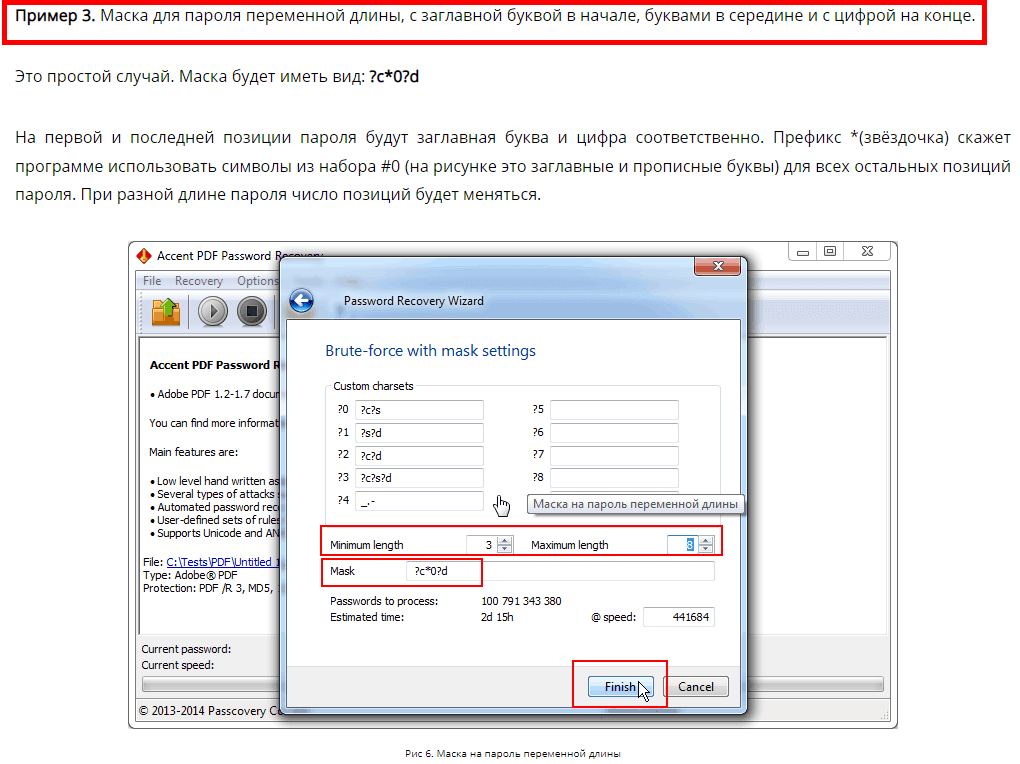Click the 'Current speed:' status label
The width and height of the screenshot is (1020, 764).
(178, 665)
